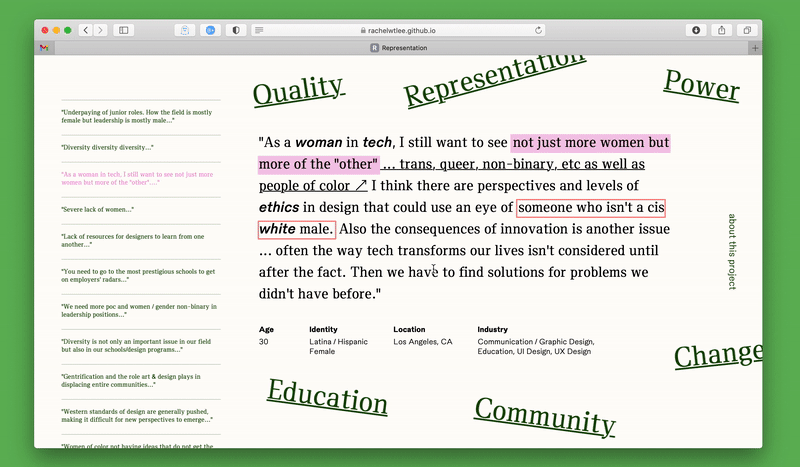Show the Safari sidebar
Screen dimensions: 800x467
(123, 30)
